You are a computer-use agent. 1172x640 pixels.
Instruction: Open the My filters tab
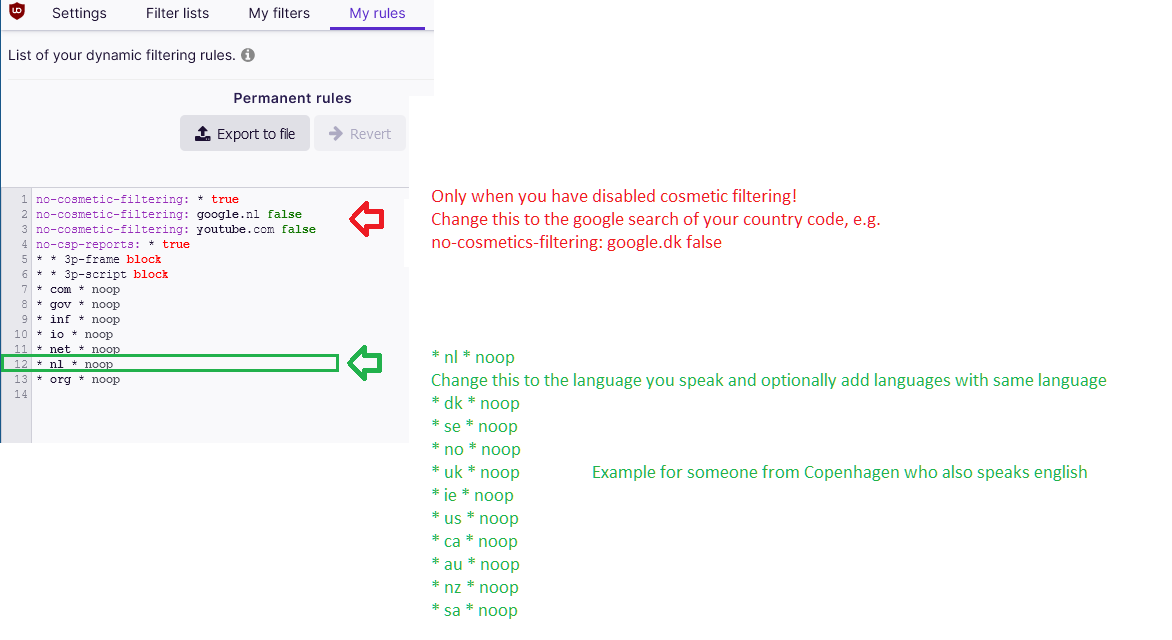[x=279, y=14]
